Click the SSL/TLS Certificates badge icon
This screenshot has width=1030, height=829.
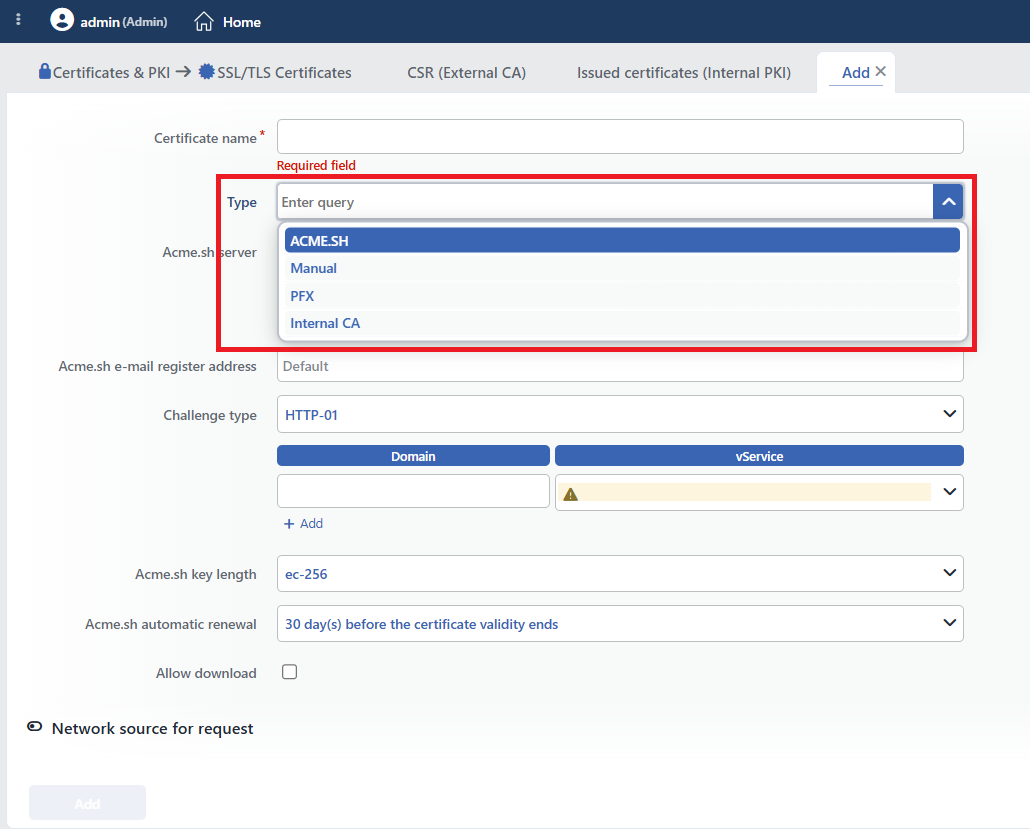pos(206,72)
